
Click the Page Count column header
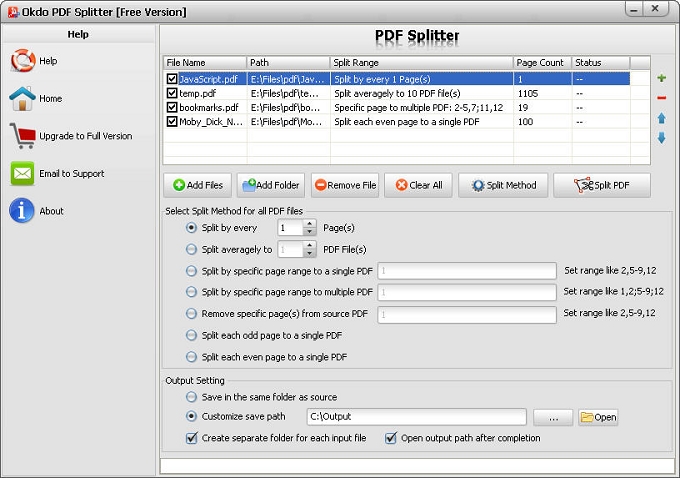543,62
